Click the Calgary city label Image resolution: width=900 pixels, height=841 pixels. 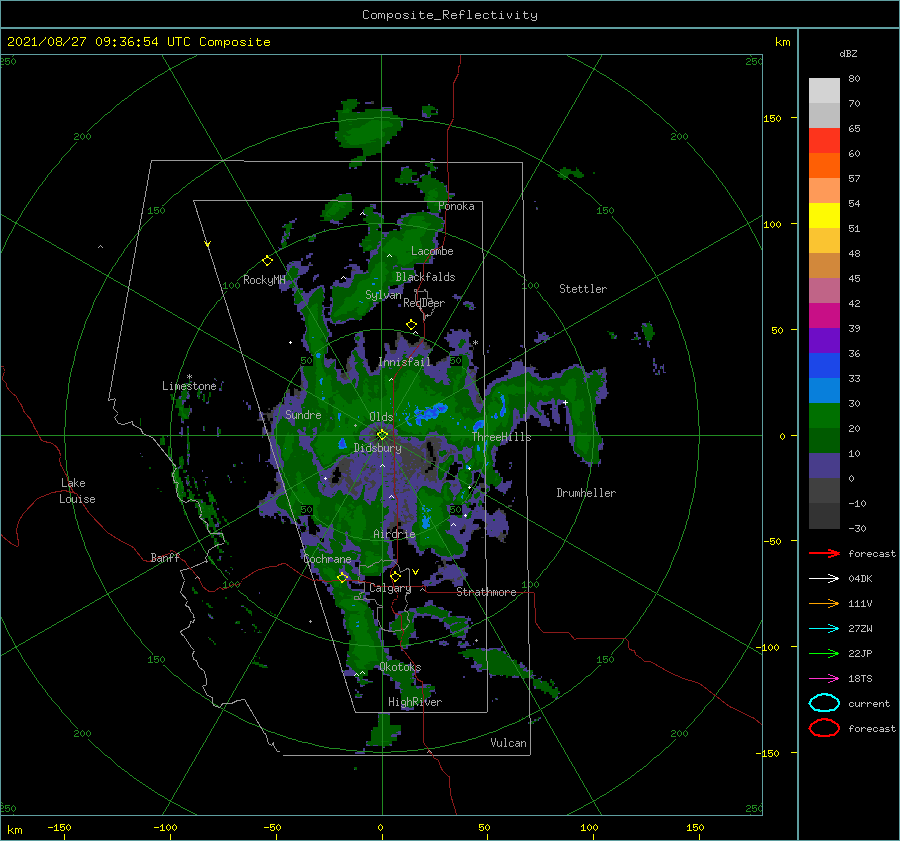[x=390, y=588]
